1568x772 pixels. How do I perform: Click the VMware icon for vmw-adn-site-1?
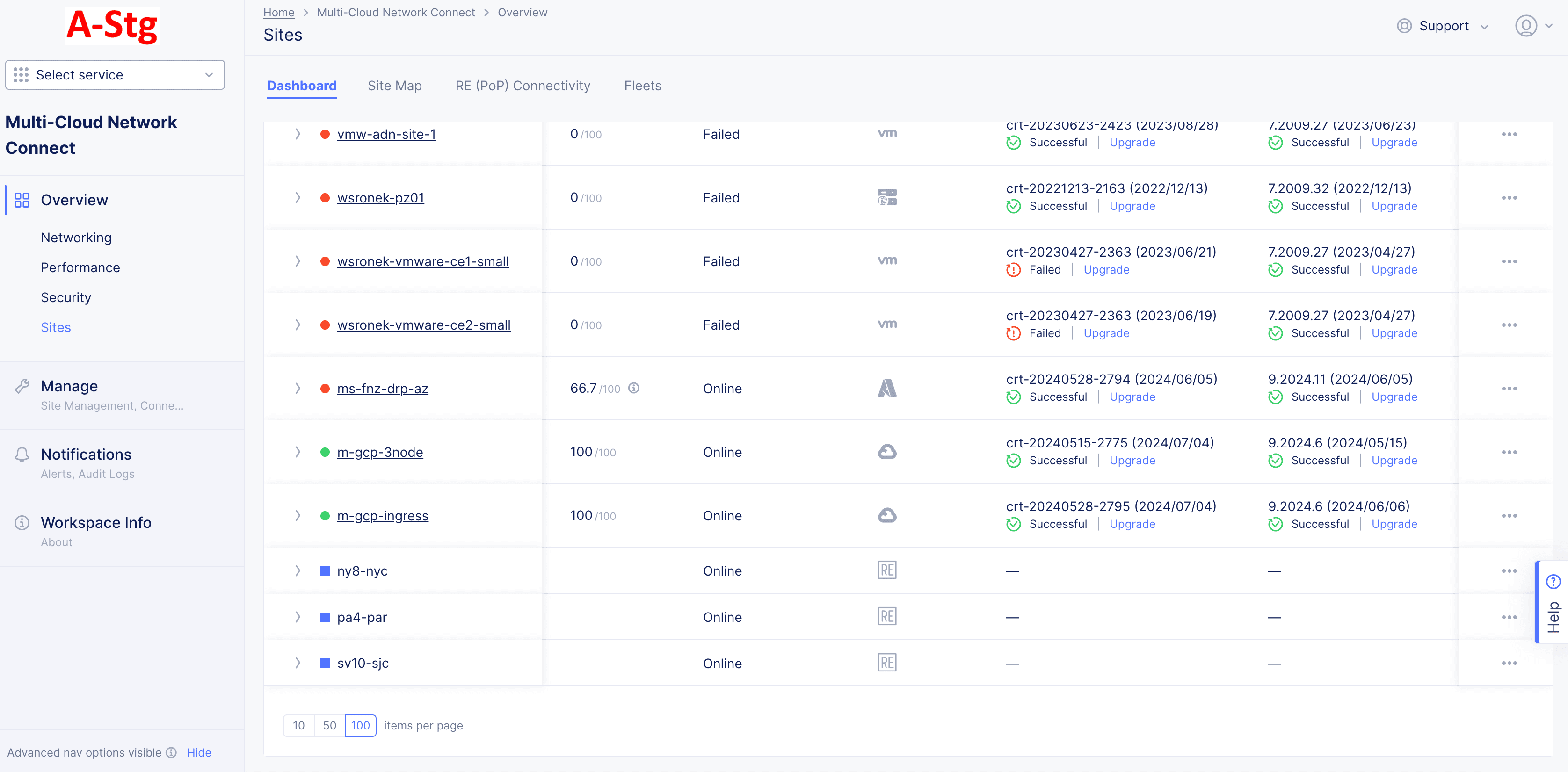click(x=887, y=133)
